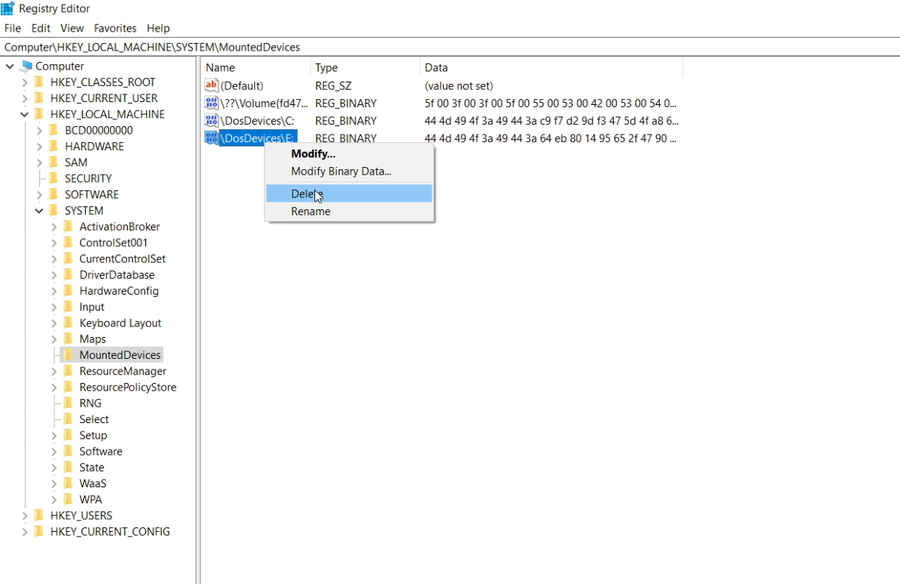Click the ControlSet001 folder icon

[x=68, y=243]
